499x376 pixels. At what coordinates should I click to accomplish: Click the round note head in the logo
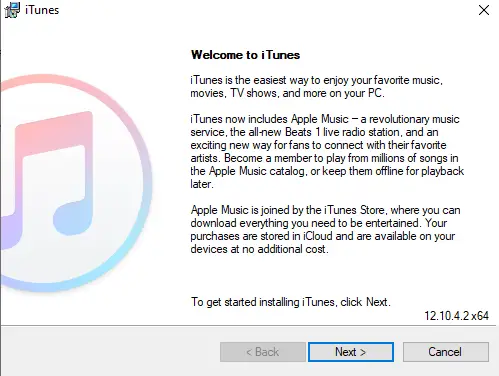pyautogui.click(x=72, y=217)
